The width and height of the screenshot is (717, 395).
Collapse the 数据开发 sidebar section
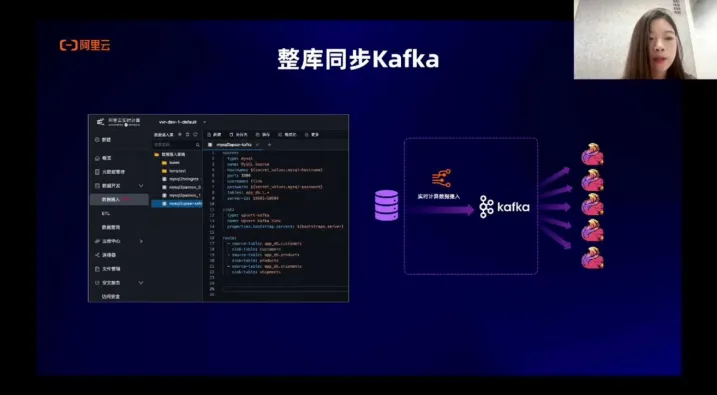click(x=141, y=186)
